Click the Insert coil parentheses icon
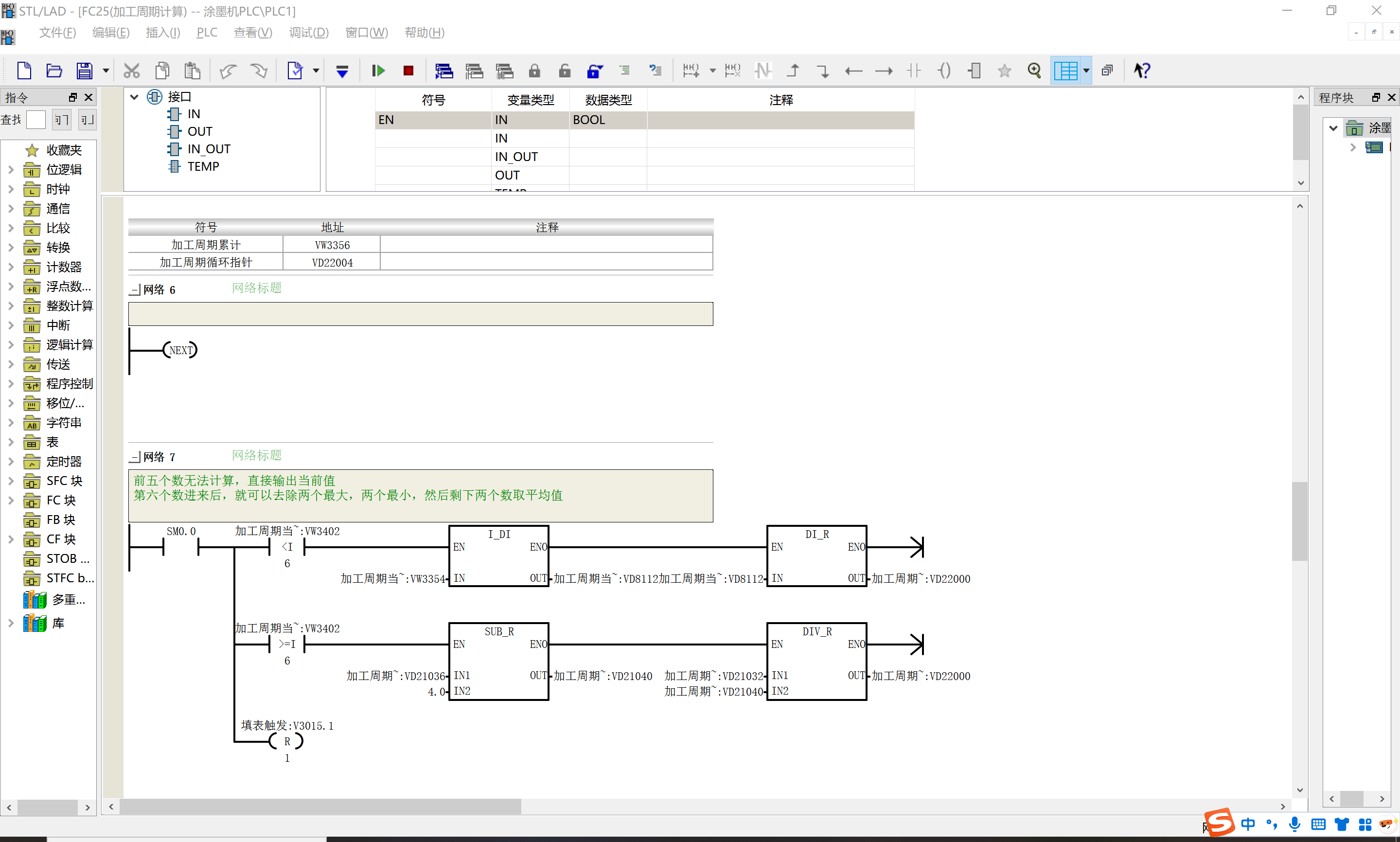This screenshot has height=842, width=1400. [x=944, y=71]
